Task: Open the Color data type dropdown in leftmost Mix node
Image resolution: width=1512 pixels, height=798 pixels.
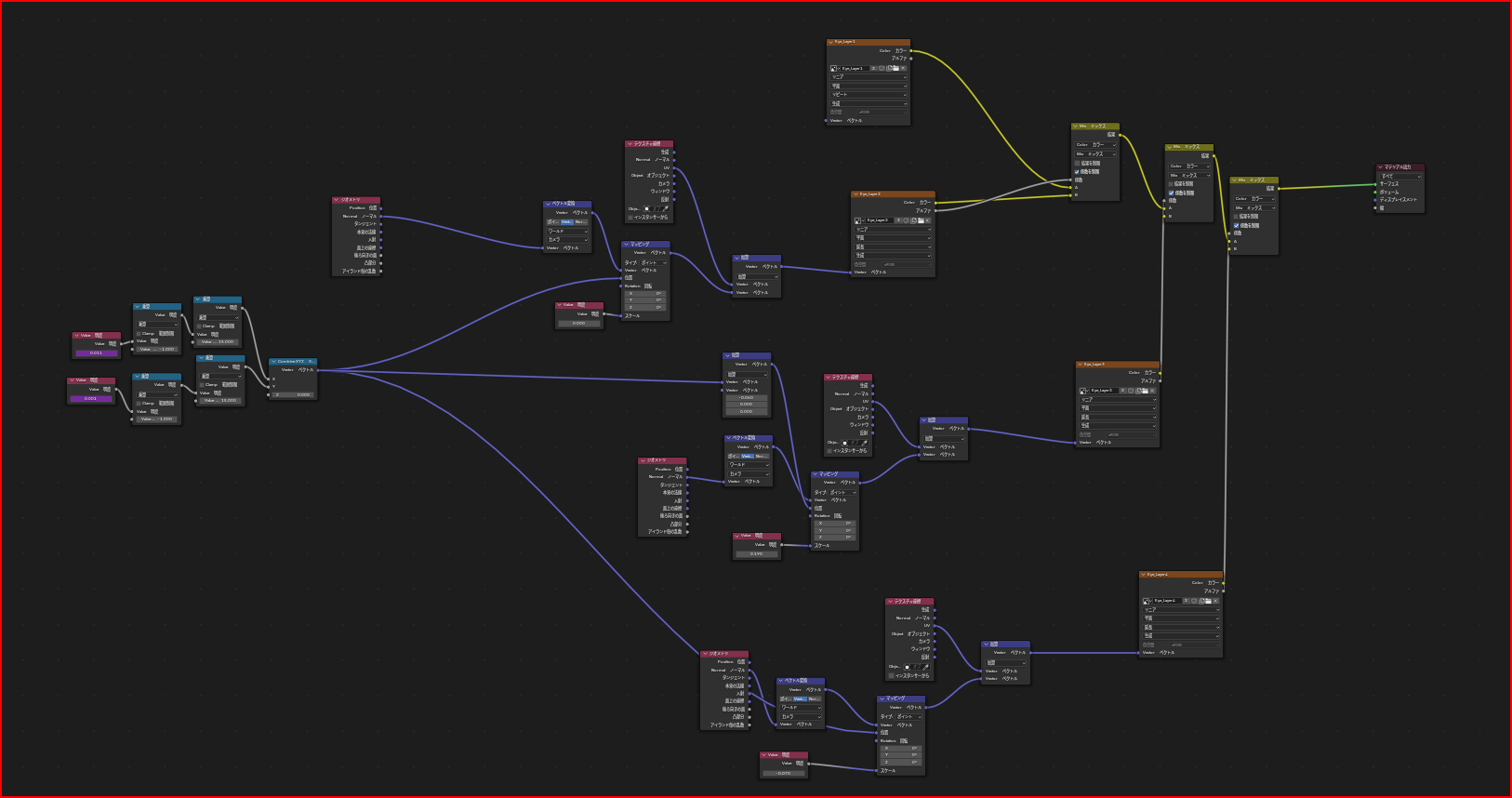Action: coord(1095,145)
